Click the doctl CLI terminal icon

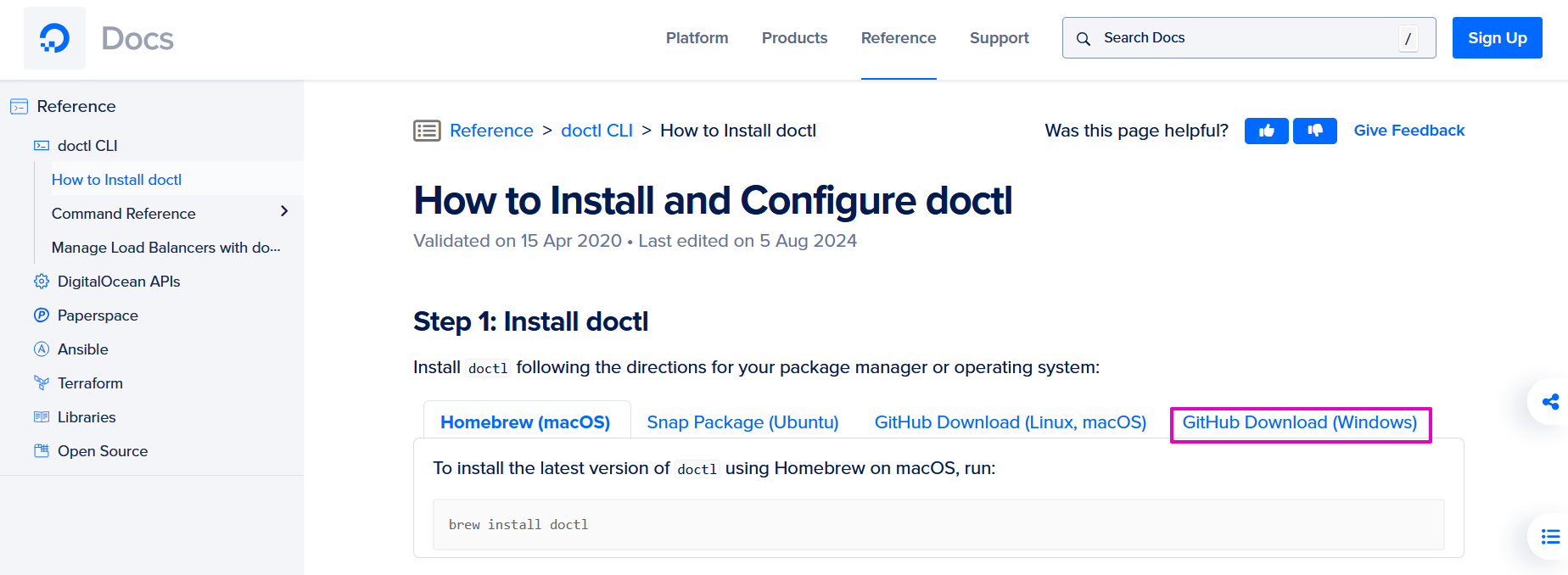[x=42, y=146]
